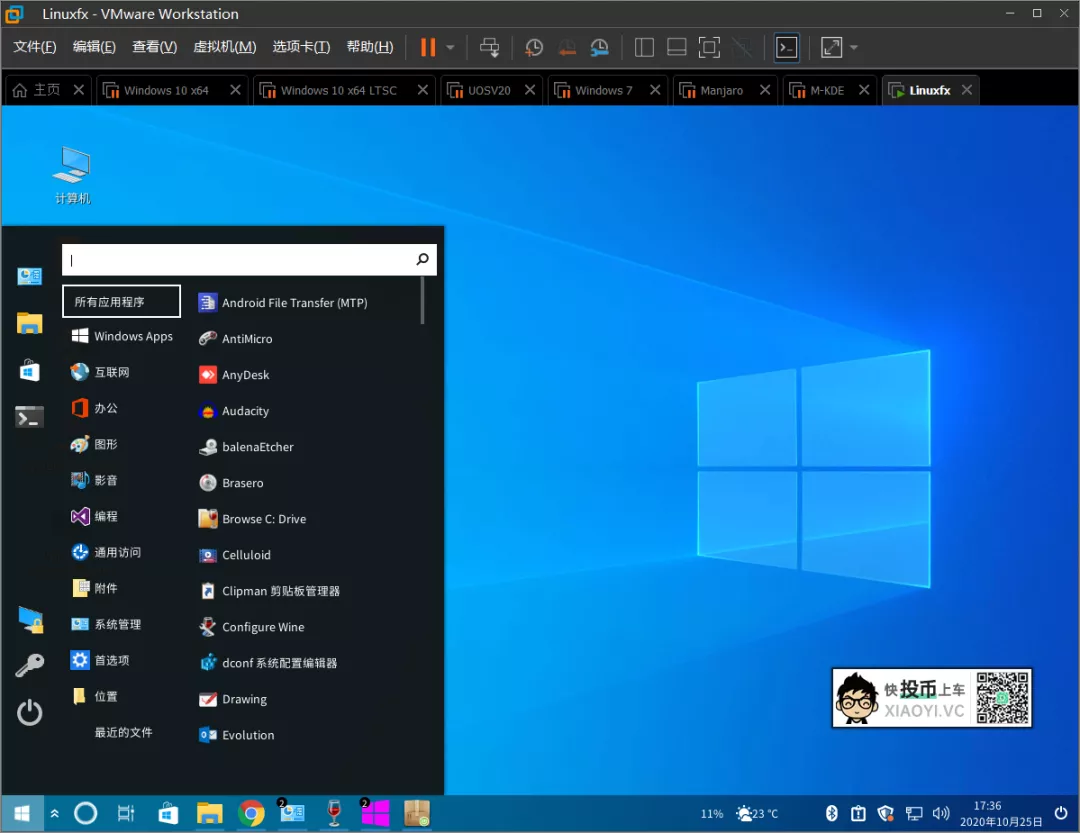This screenshot has width=1080, height=833.
Task: Launch AnyDesk from the application list
Action: click(x=245, y=375)
